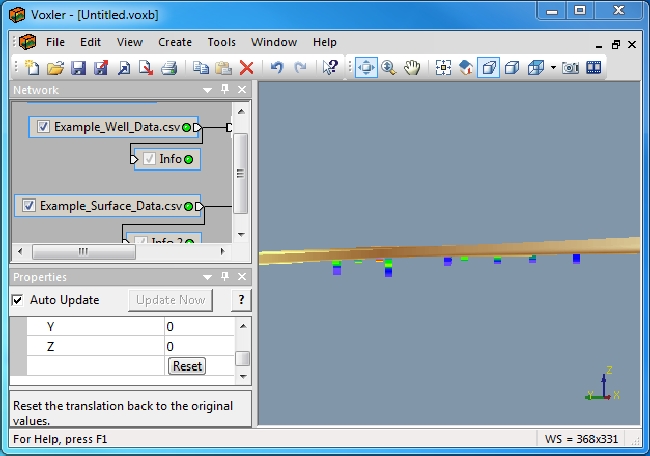Toggle the highlighted perspective cube view icon

pyautogui.click(x=489, y=68)
